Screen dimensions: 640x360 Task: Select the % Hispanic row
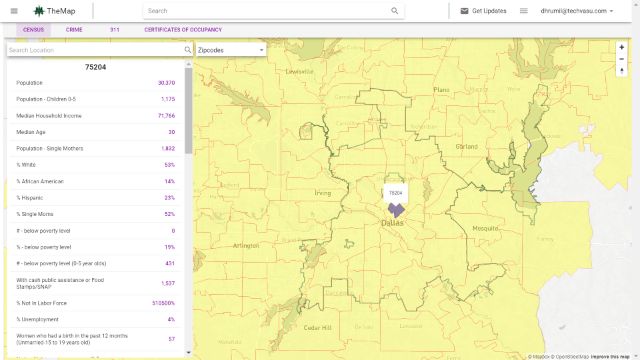click(x=96, y=198)
